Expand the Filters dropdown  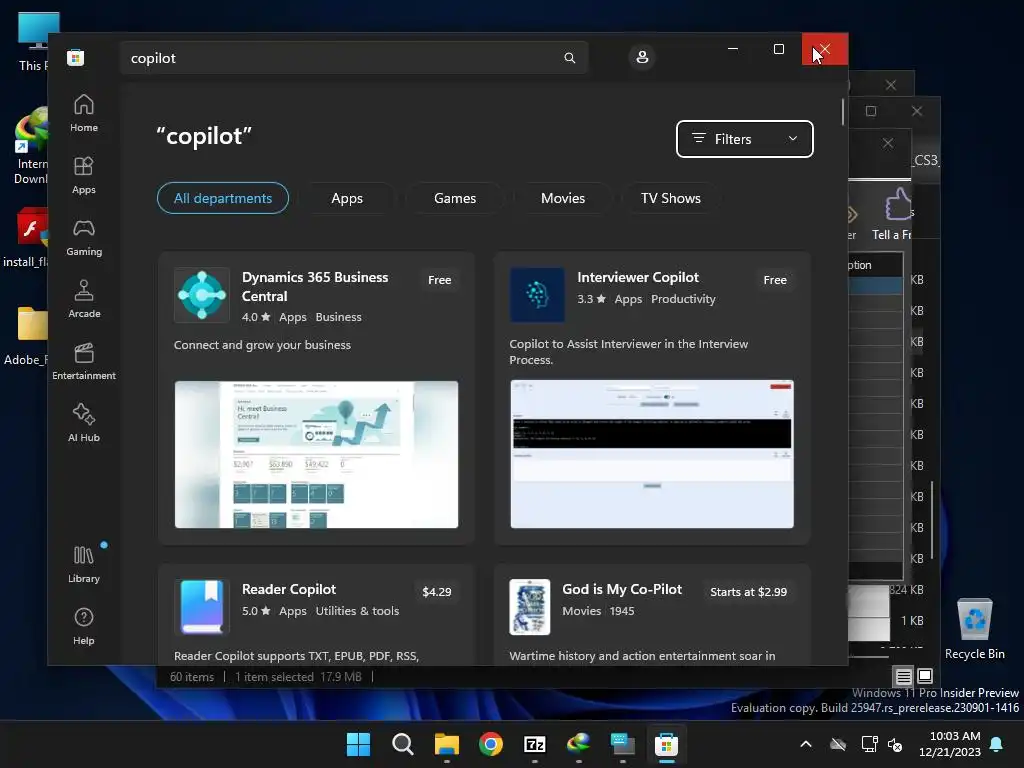pyautogui.click(x=744, y=138)
